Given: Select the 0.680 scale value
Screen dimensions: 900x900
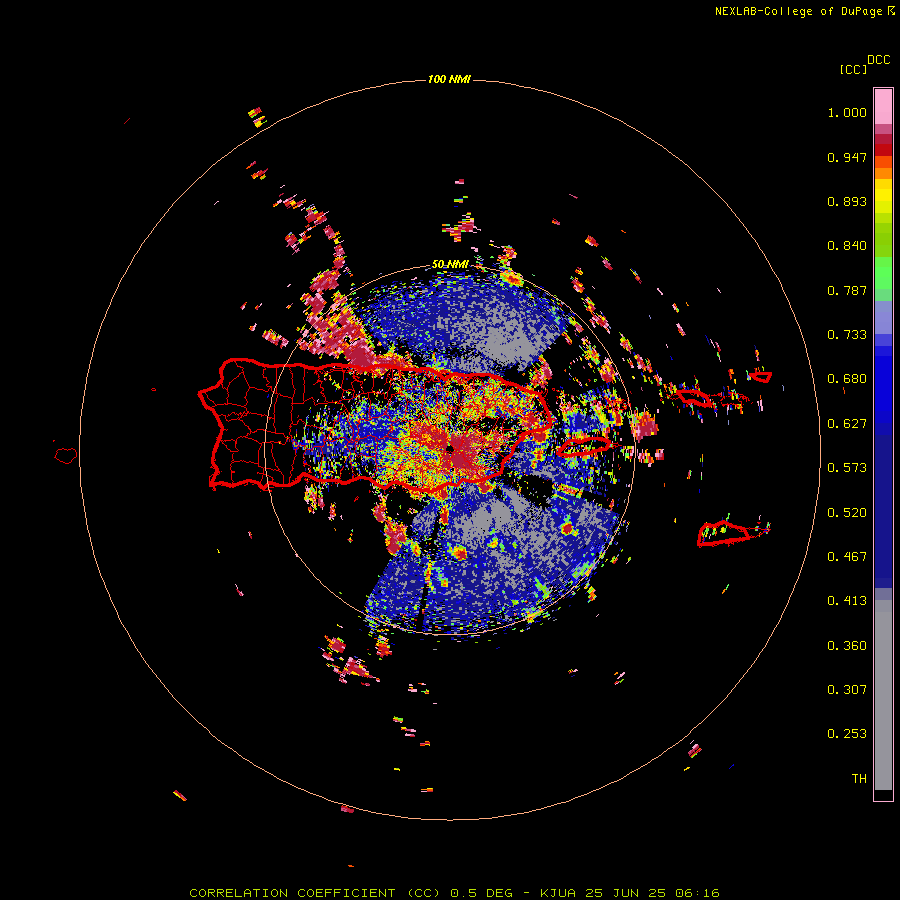Looking at the screenshot, I should pos(847,379).
